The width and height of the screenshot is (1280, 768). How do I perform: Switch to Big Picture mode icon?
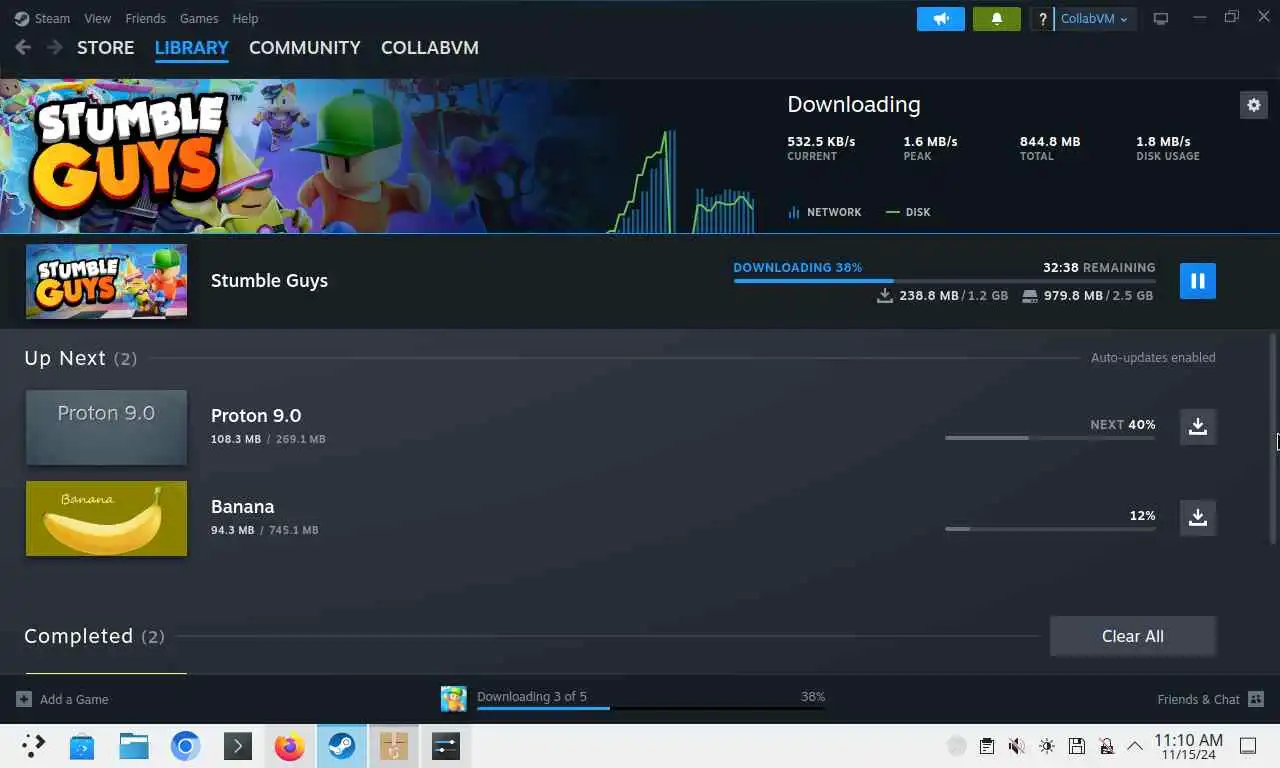1161,19
